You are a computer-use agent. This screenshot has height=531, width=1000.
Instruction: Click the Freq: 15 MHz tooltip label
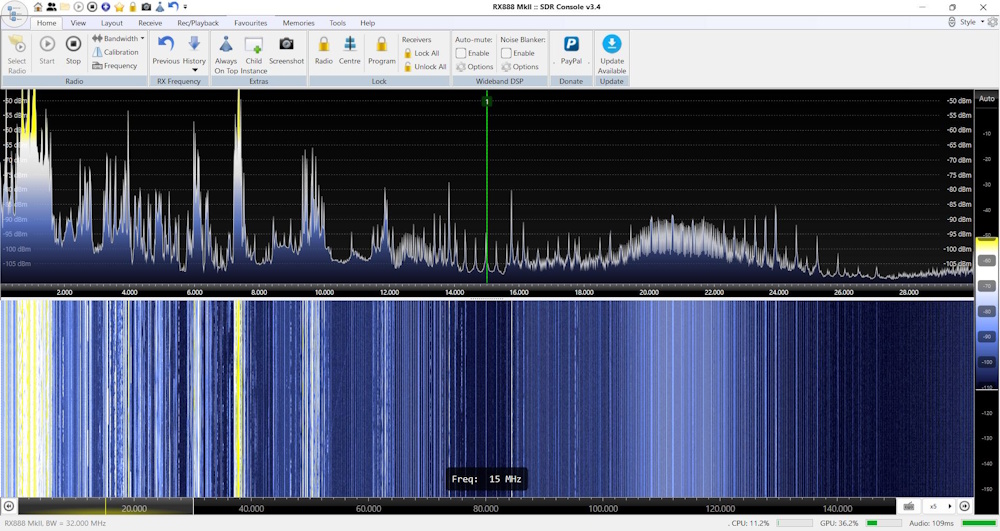point(487,479)
